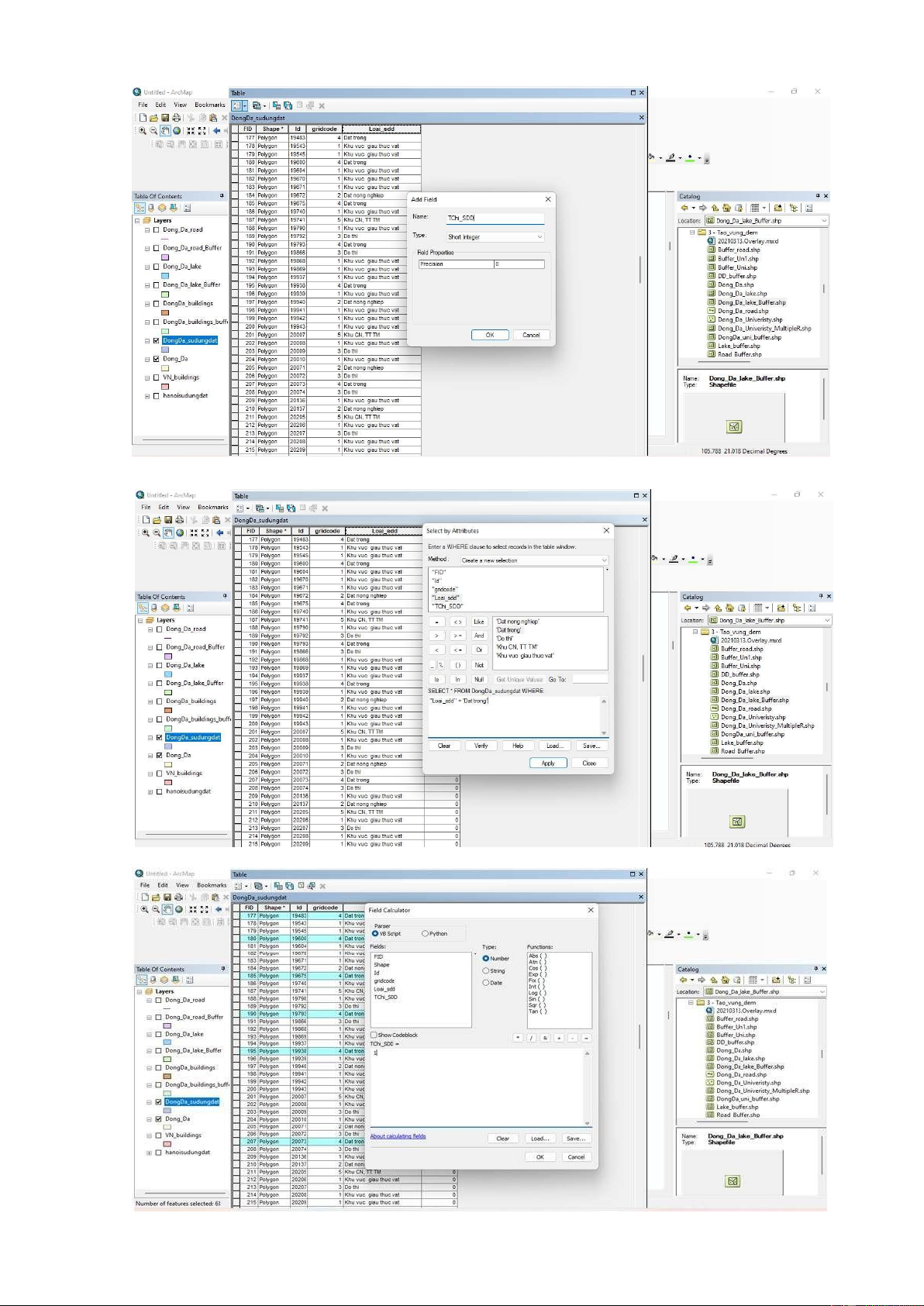Viewport: 924px width, 1306px height.
Task: Select 'Dat nong nghiep' in unique values list
Action: (517, 622)
